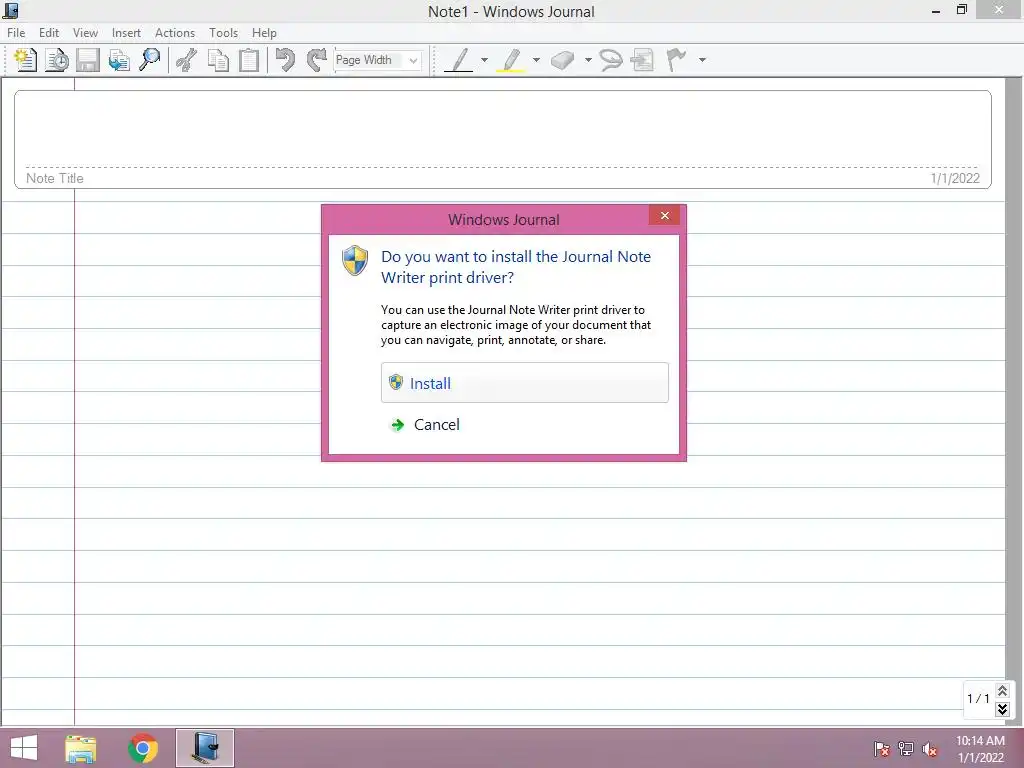The width and height of the screenshot is (1024, 768).
Task: Close the Windows Journal dialog
Action: [x=664, y=216]
